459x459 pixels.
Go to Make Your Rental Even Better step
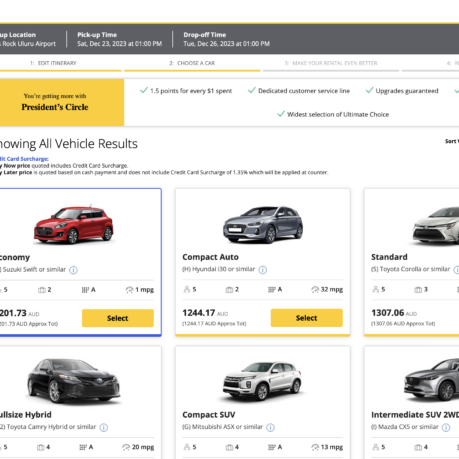pos(331,63)
